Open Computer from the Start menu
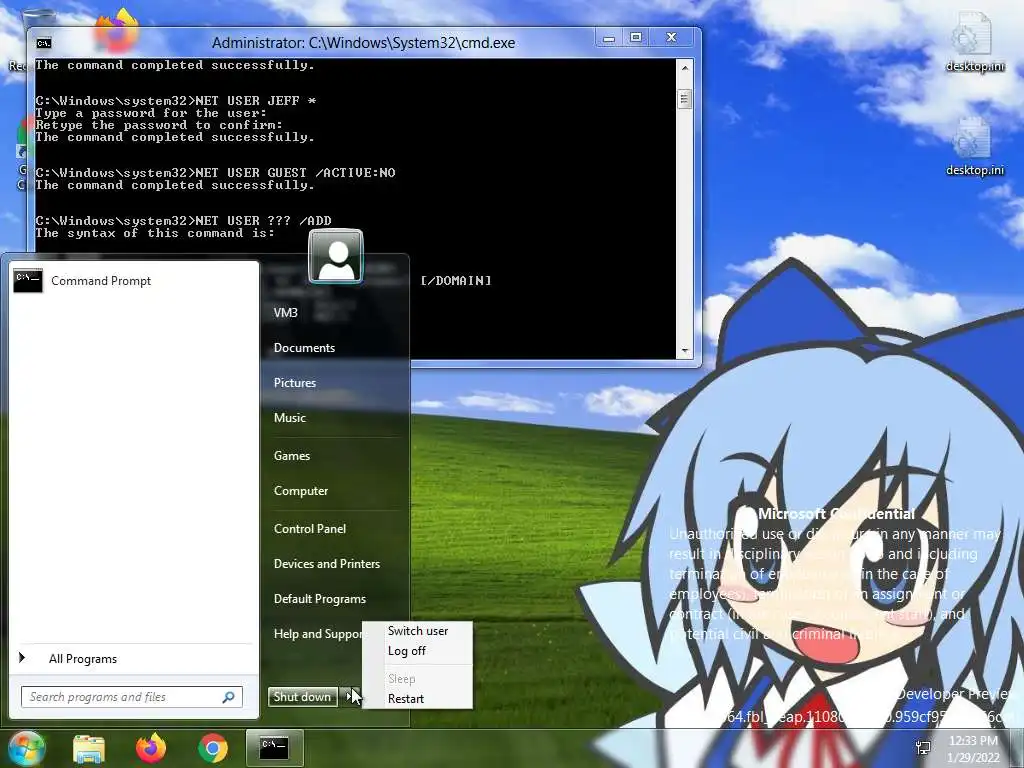 click(x=301, y=491)
